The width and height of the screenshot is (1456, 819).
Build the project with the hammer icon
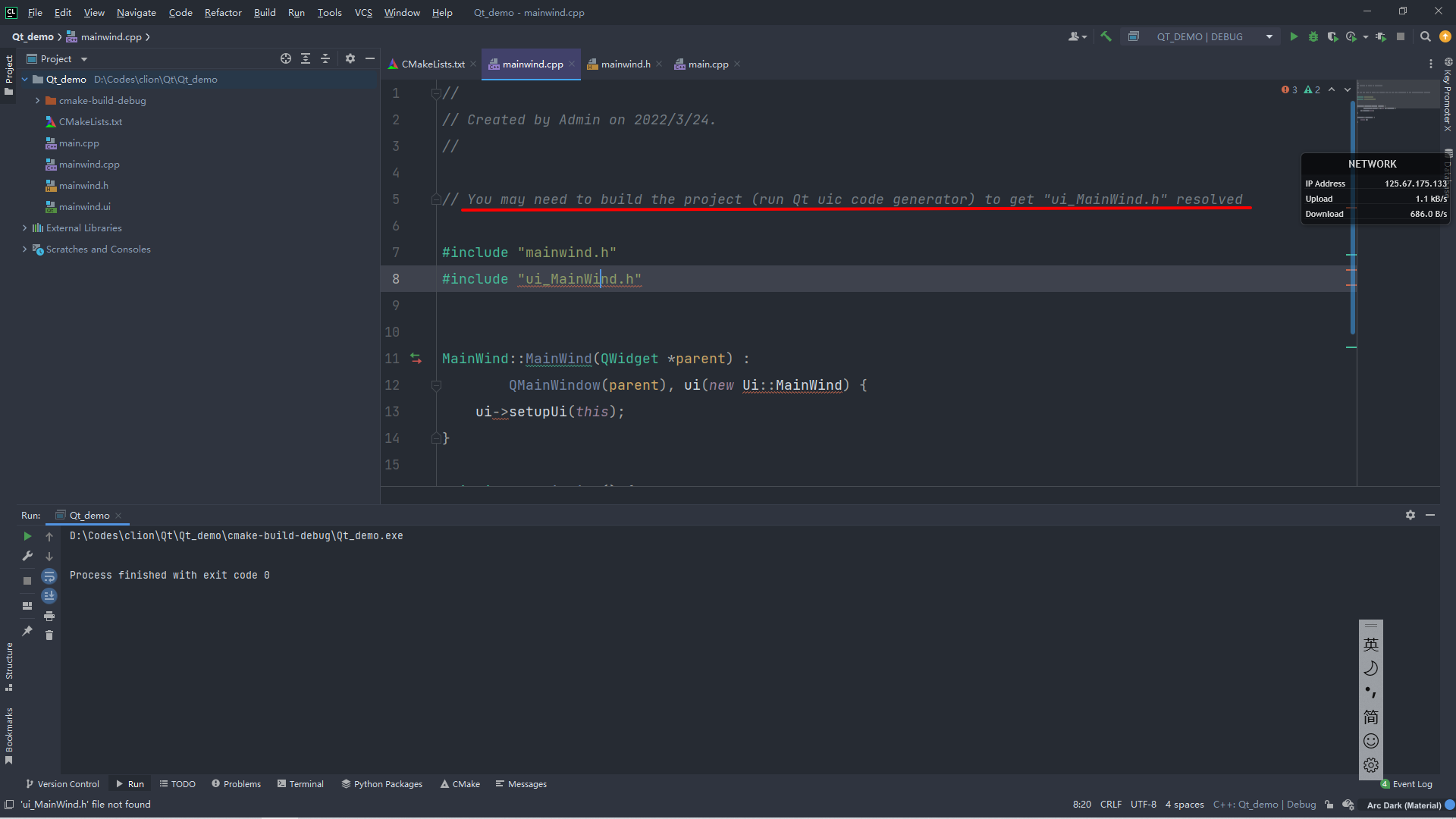click(x=1106, y=36)
